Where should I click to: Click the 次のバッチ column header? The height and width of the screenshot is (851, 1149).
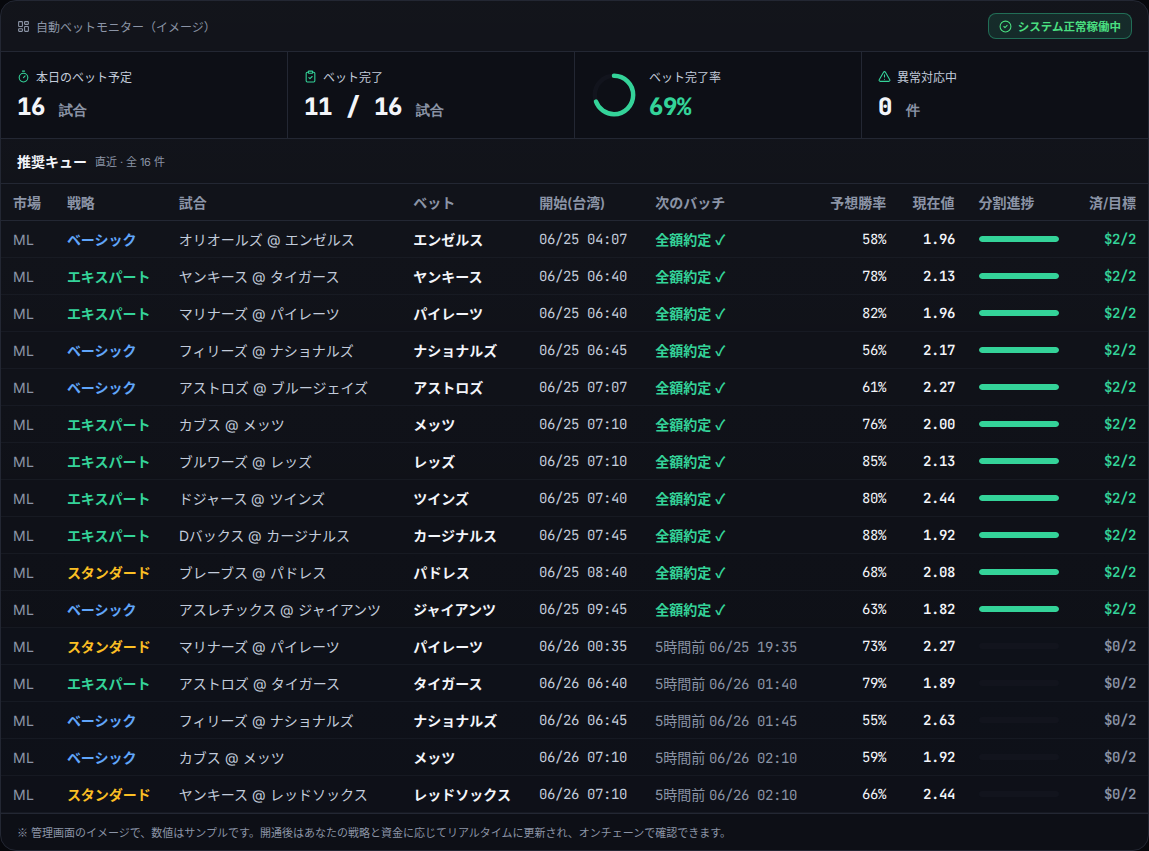(690, 203)
